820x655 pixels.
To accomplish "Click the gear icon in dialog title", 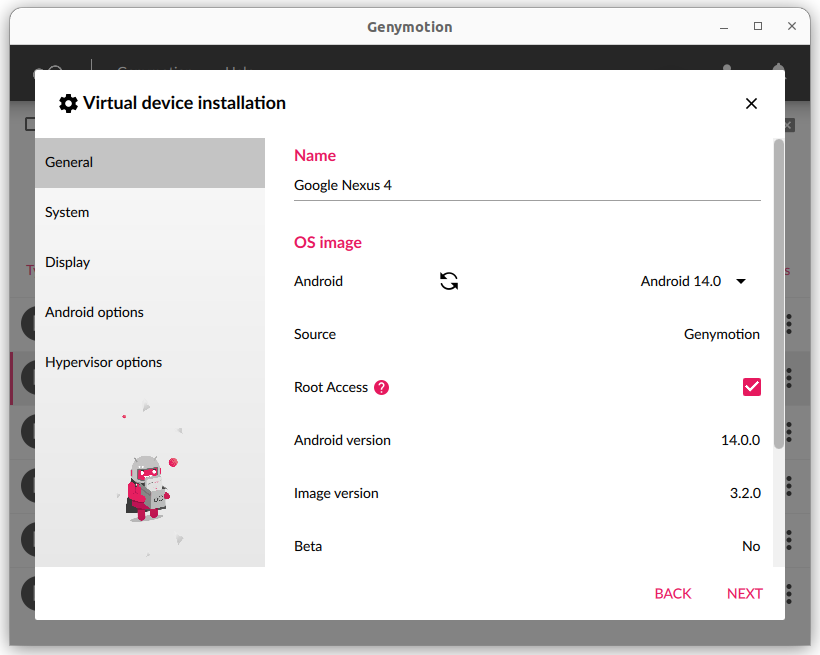I will (68, 104).
